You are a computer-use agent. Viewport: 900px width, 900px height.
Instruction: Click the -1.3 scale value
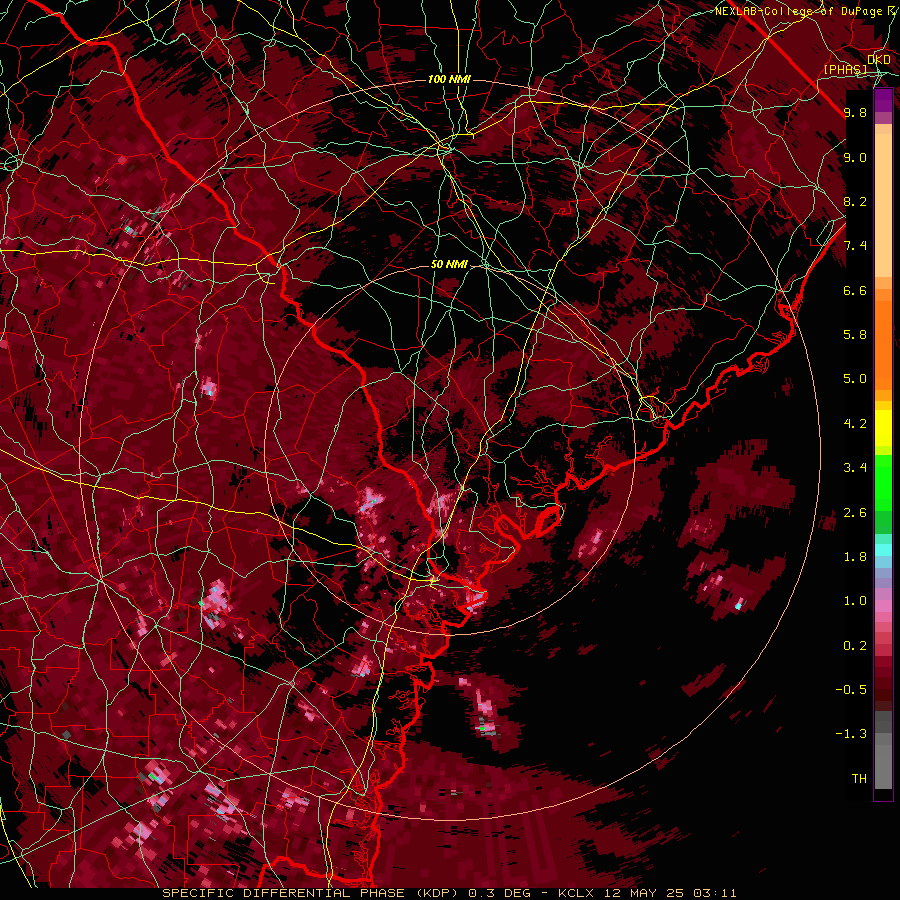point(851,734)
